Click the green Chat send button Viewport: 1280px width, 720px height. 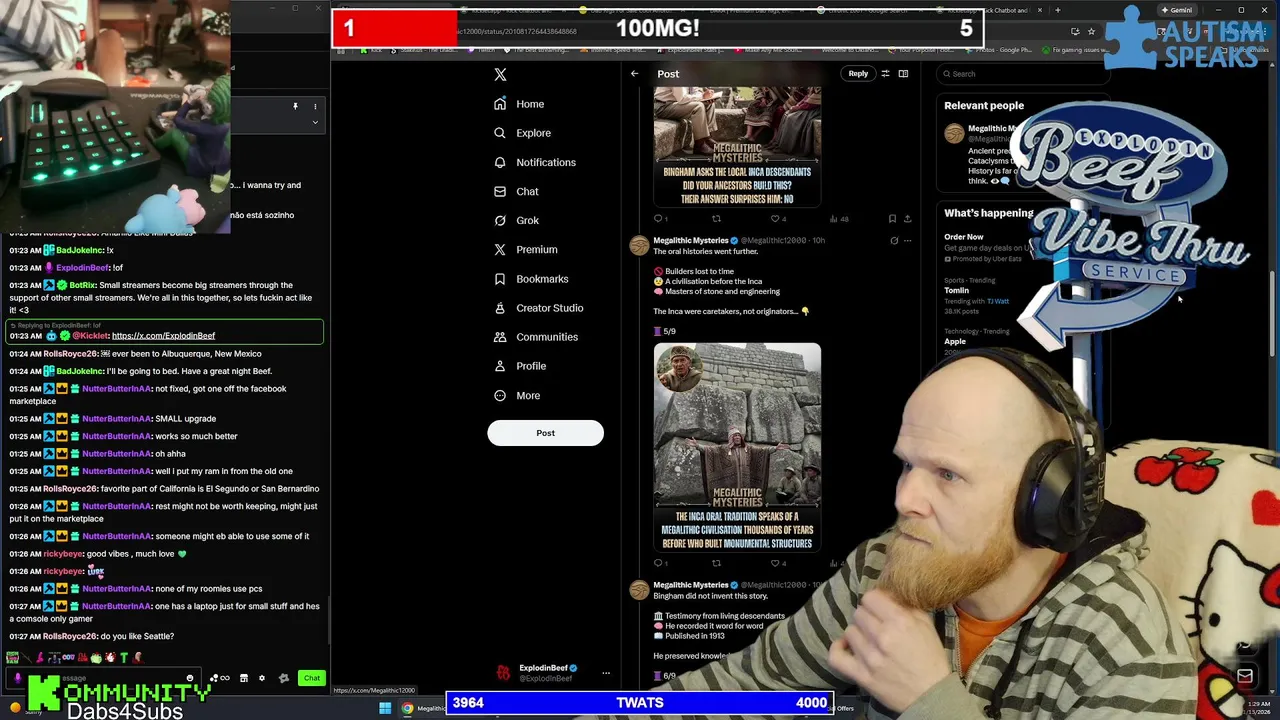(312, 678)
